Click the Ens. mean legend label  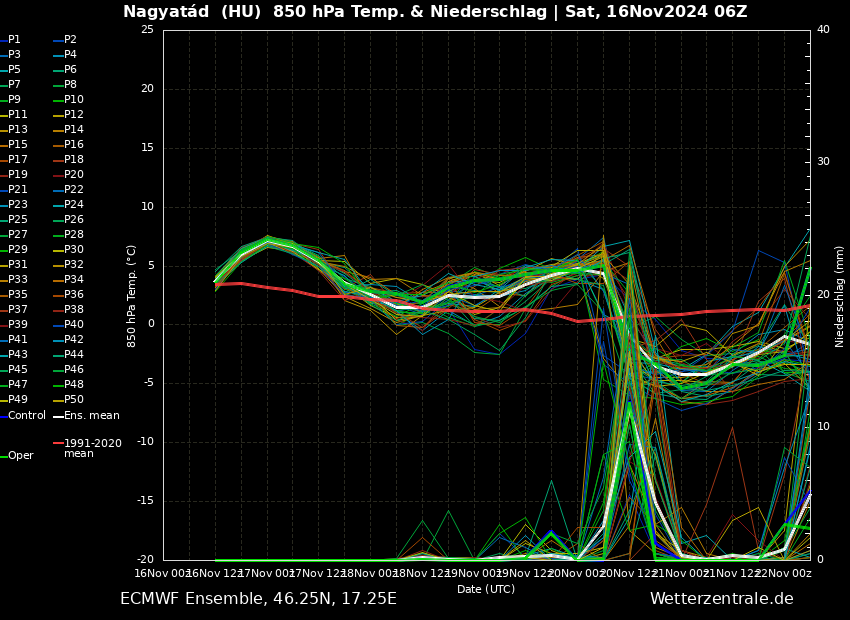(x=91, y=415)
